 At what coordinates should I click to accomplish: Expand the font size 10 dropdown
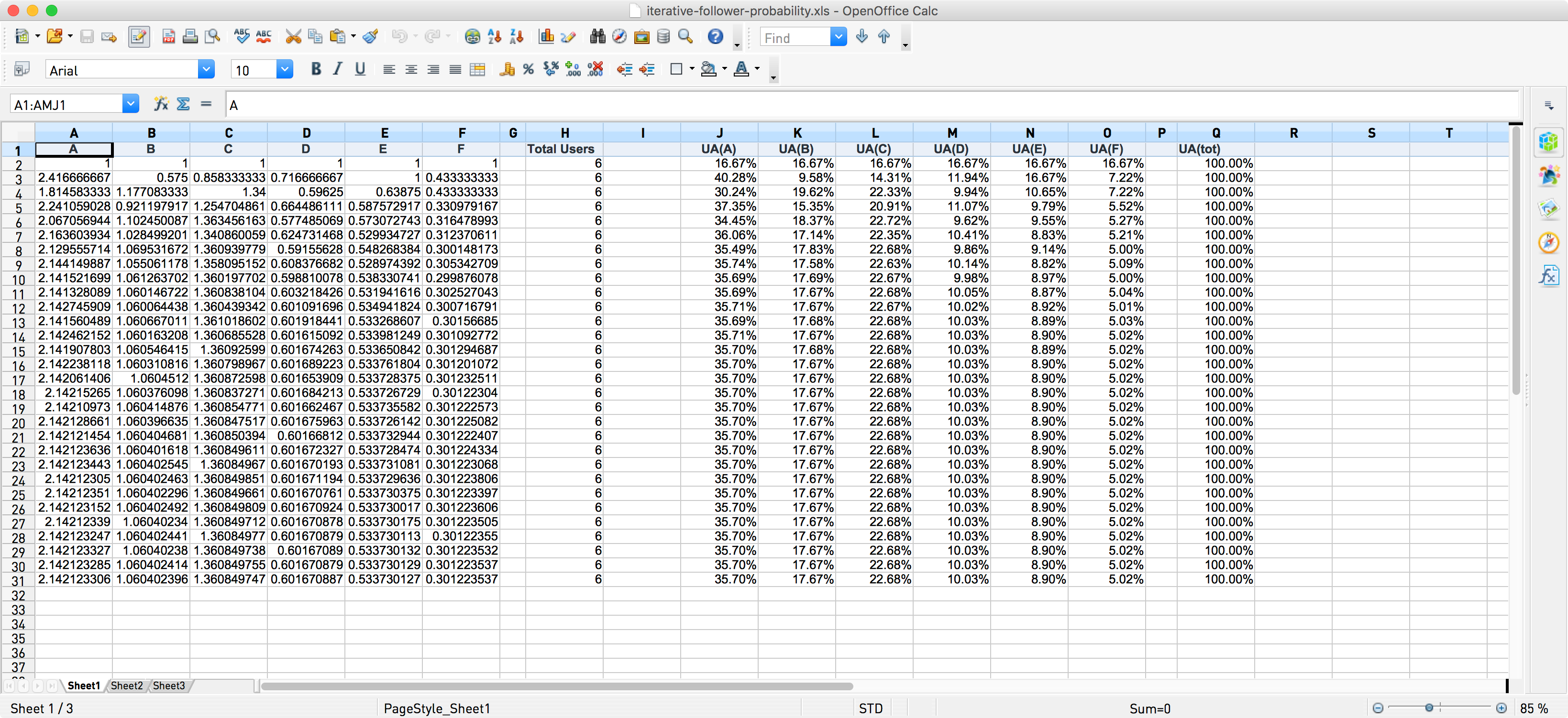(x=285, y=70)
